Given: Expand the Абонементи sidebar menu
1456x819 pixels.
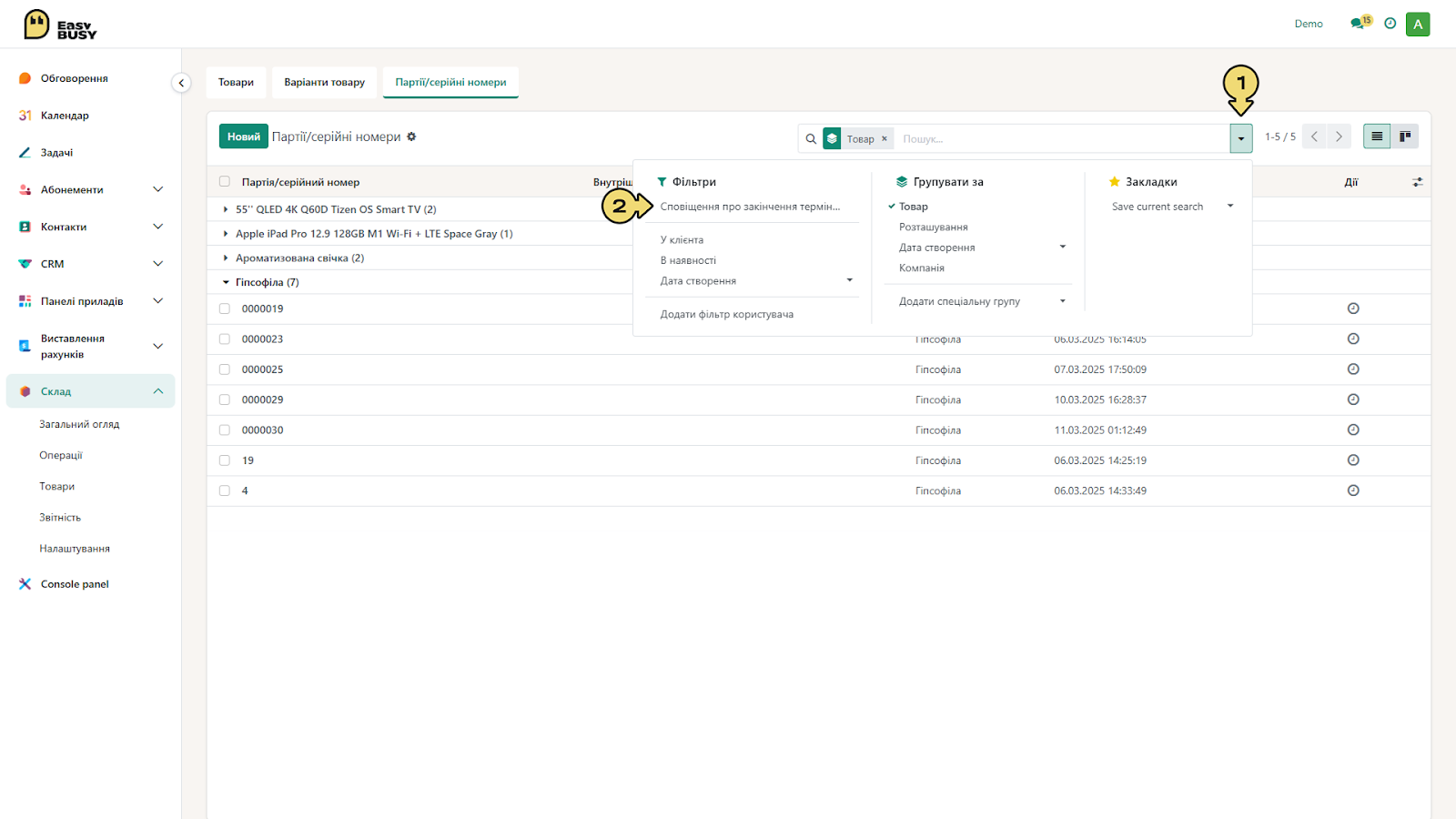Looking at the screenshot, I should [157, 189].
